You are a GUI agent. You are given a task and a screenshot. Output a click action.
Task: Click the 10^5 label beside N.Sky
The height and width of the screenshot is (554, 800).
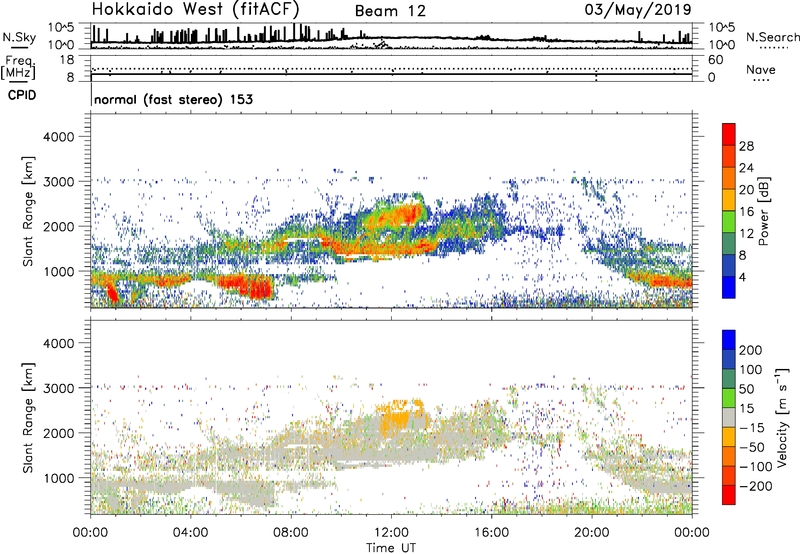tap(61, 28)
